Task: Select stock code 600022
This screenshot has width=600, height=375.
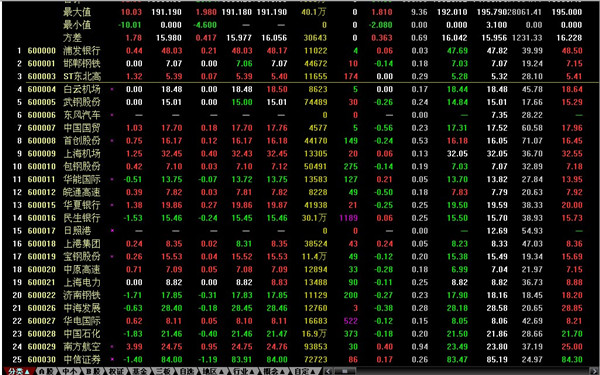Action: (x=42, y=295)
